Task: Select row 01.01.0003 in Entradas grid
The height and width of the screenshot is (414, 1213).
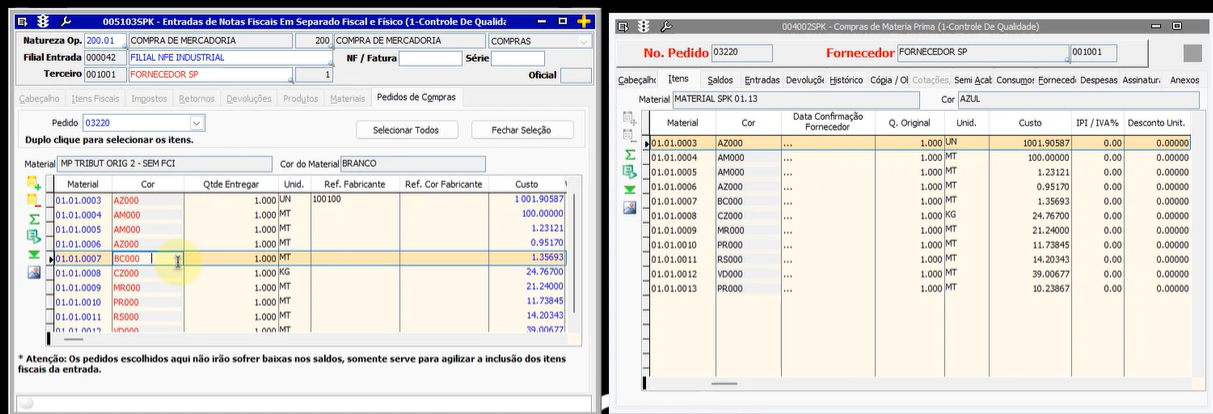Action: 307,200
